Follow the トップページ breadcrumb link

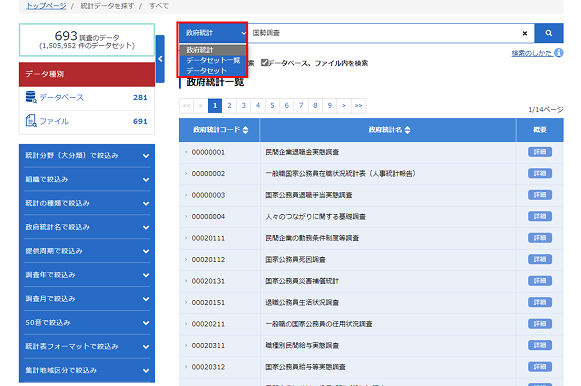click(46, 6)
